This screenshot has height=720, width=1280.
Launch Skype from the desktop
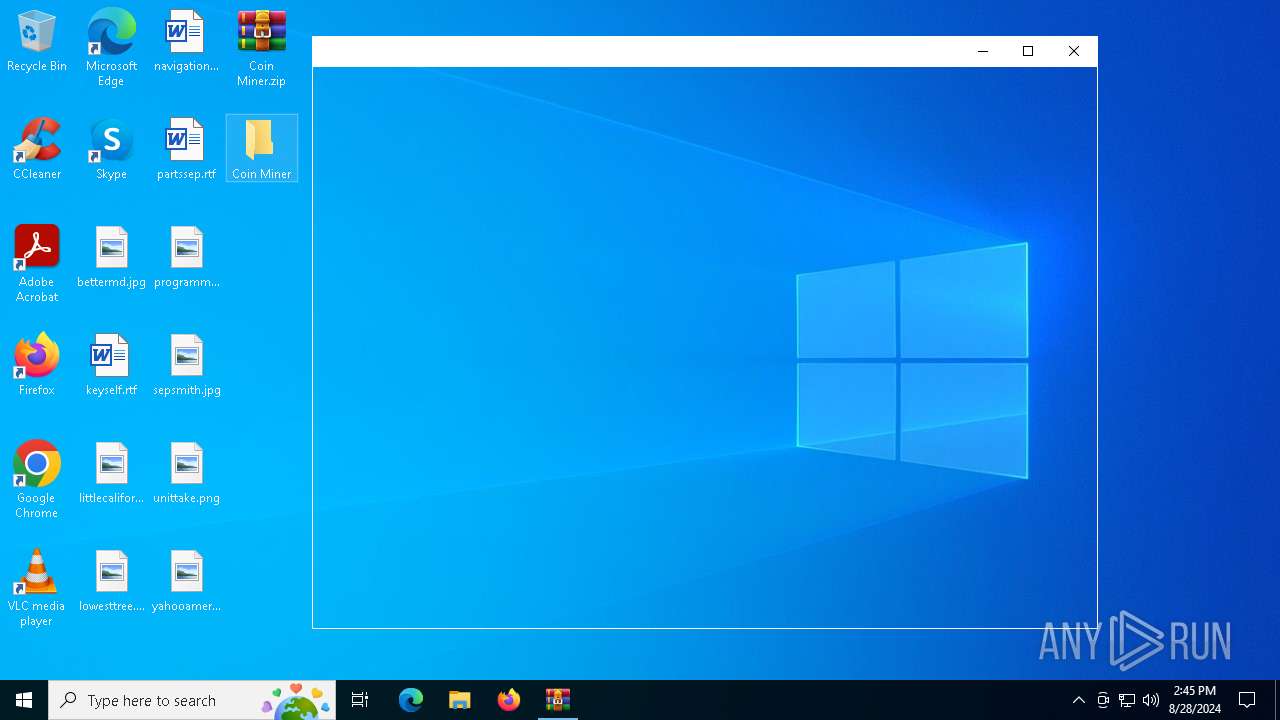(x=111, y=149)
